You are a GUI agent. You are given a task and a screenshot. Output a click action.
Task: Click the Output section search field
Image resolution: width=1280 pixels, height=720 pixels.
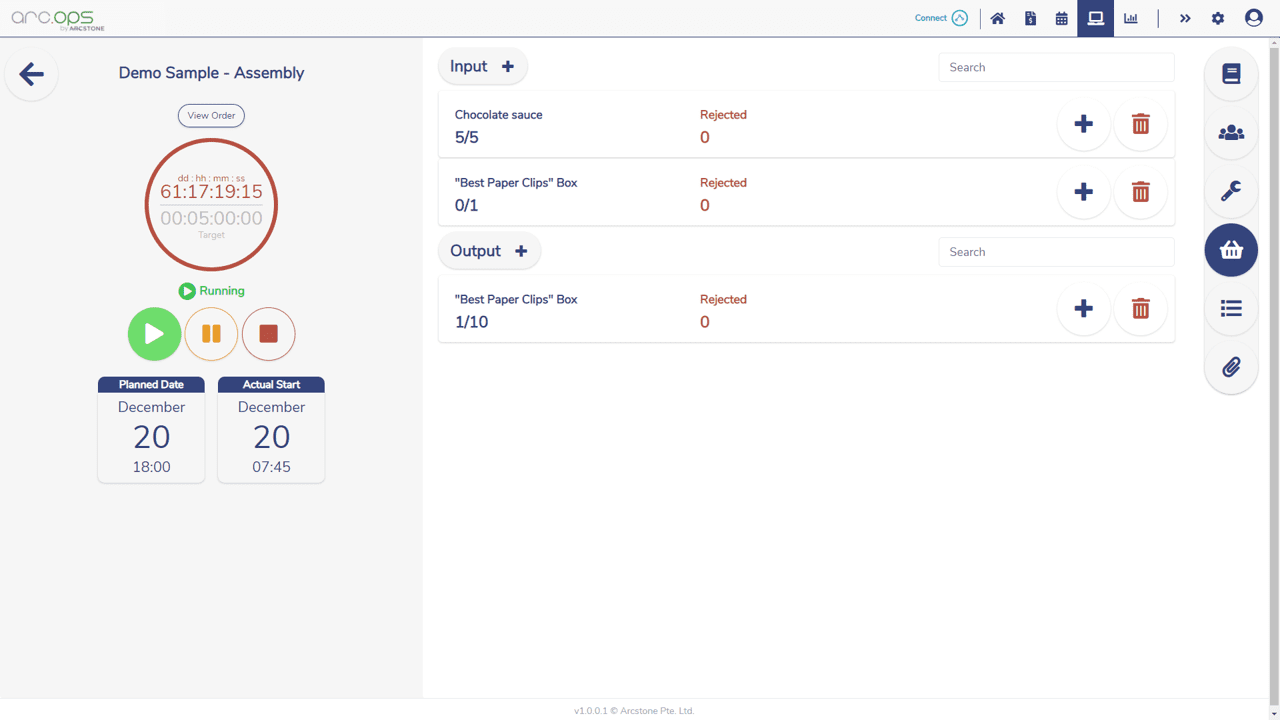pos(1056,252)
